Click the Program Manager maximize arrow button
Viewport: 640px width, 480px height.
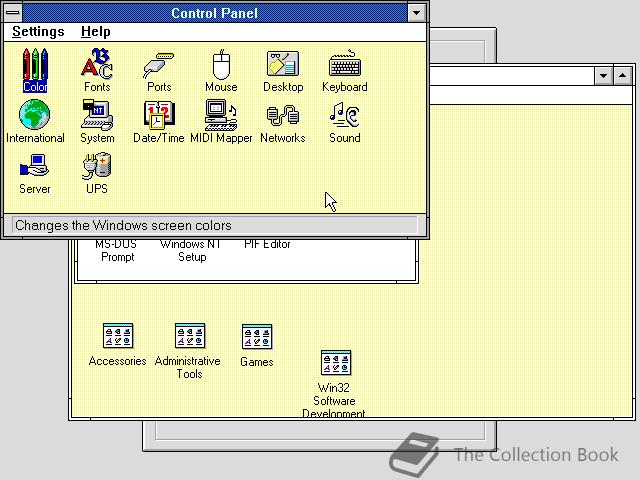click(623, 76)
